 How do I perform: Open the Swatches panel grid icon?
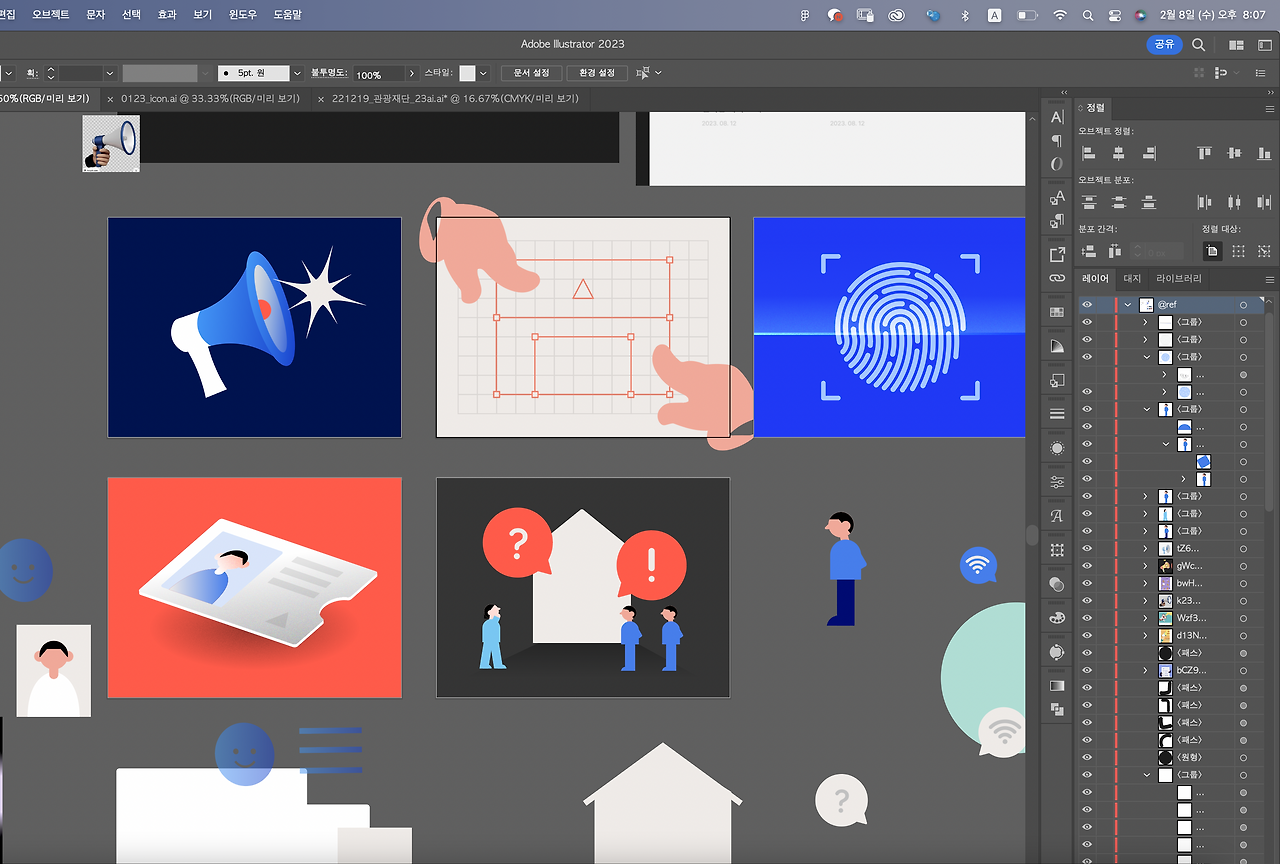(1057, 312)
